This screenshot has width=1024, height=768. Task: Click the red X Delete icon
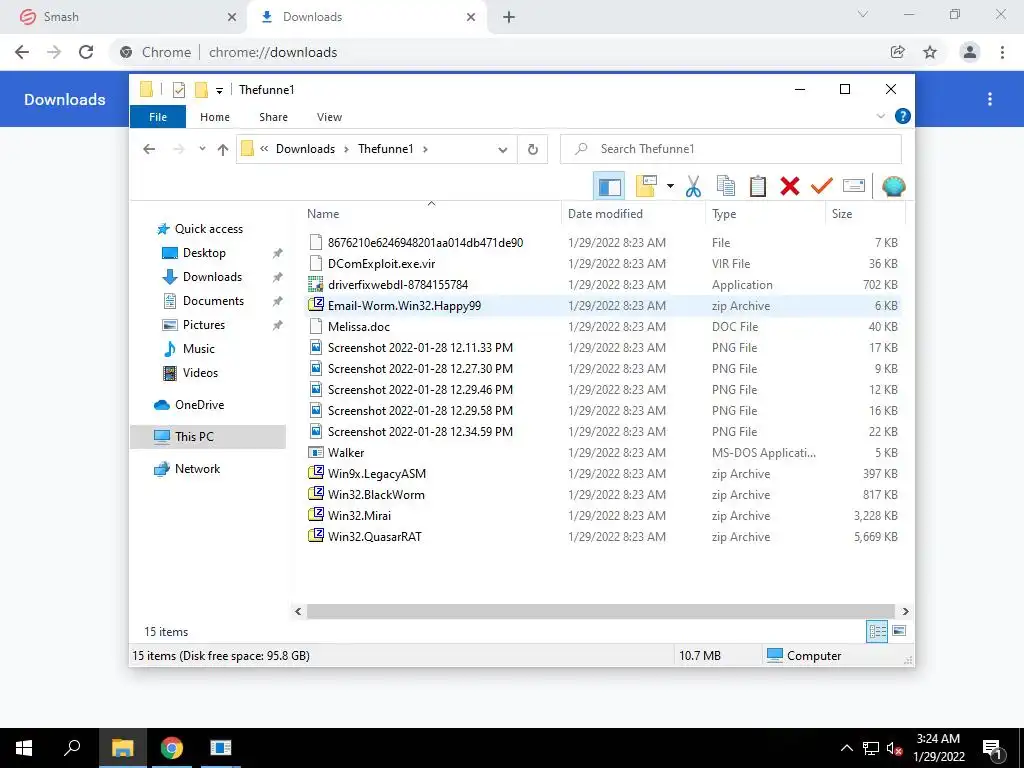pyautogui.click(x=790, y=186)
